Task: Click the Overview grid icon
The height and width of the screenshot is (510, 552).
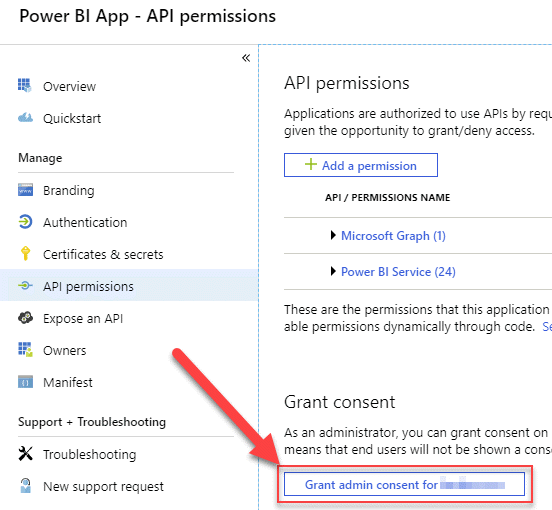Action: tap(25, 86)
